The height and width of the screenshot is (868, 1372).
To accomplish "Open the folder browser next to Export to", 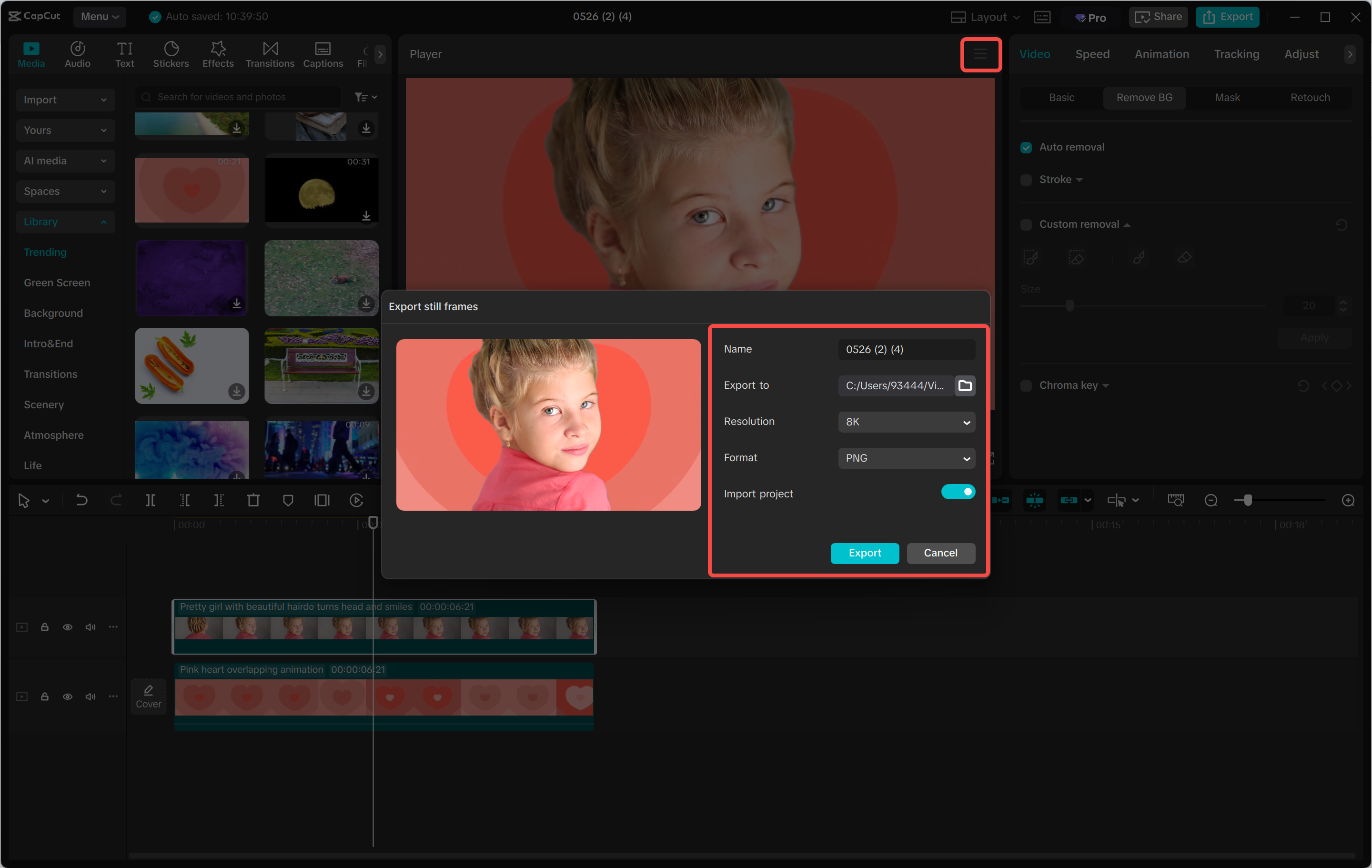I will pyautogui.click(x=965, y=385).
